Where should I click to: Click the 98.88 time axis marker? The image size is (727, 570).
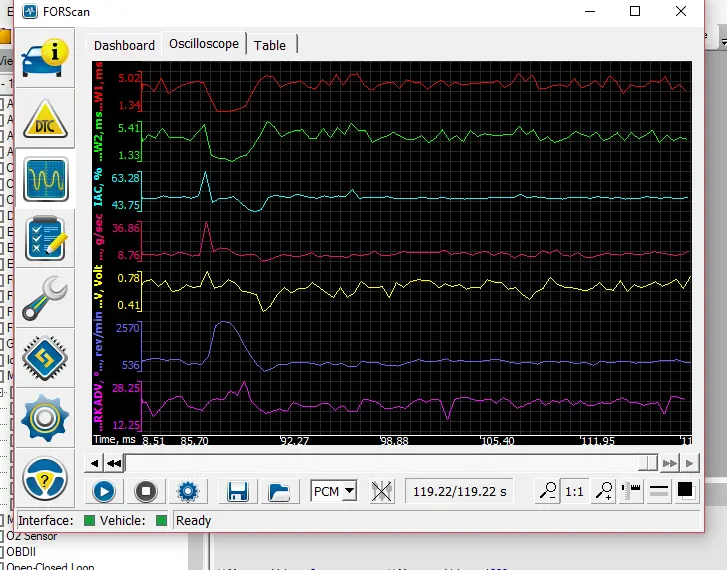395,441
